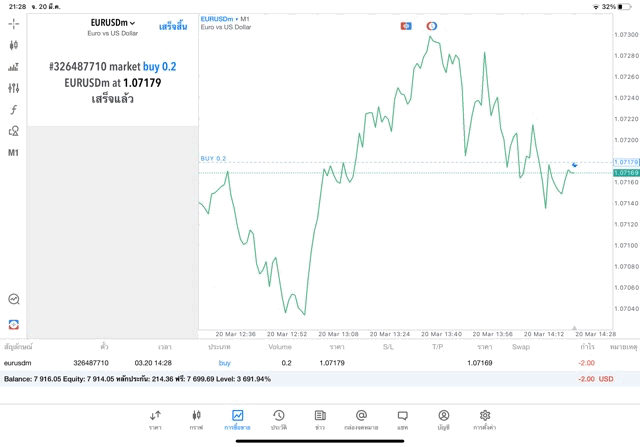Image resolution: width=640 pixels, height=447 pixels.
Task: Switch to the history clock tab
Action: (279, 420)
